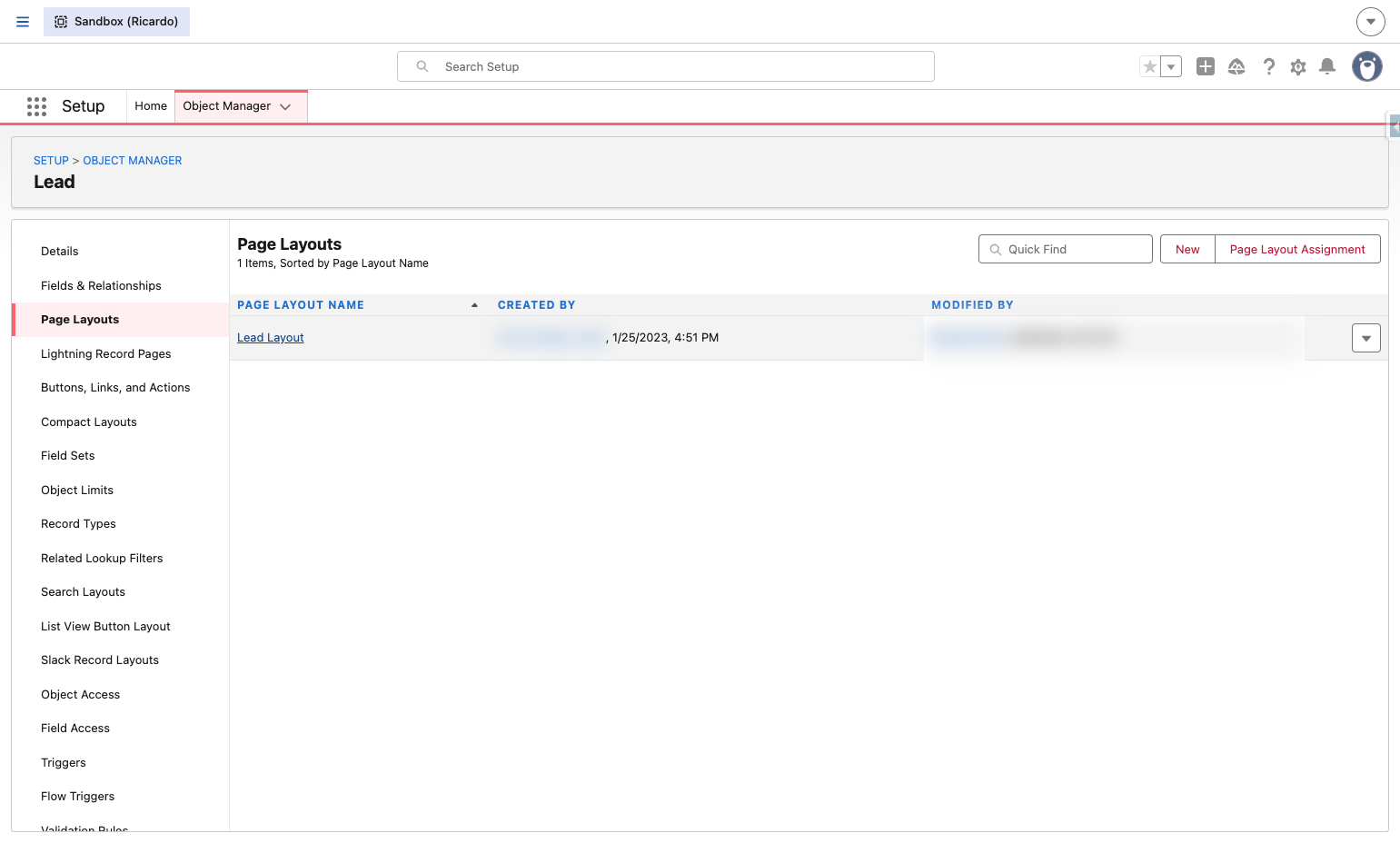Screen dimensions: 1400x843
Task: Open Lightning Record Pages in the sidebar
Action: tap(121, 354)
